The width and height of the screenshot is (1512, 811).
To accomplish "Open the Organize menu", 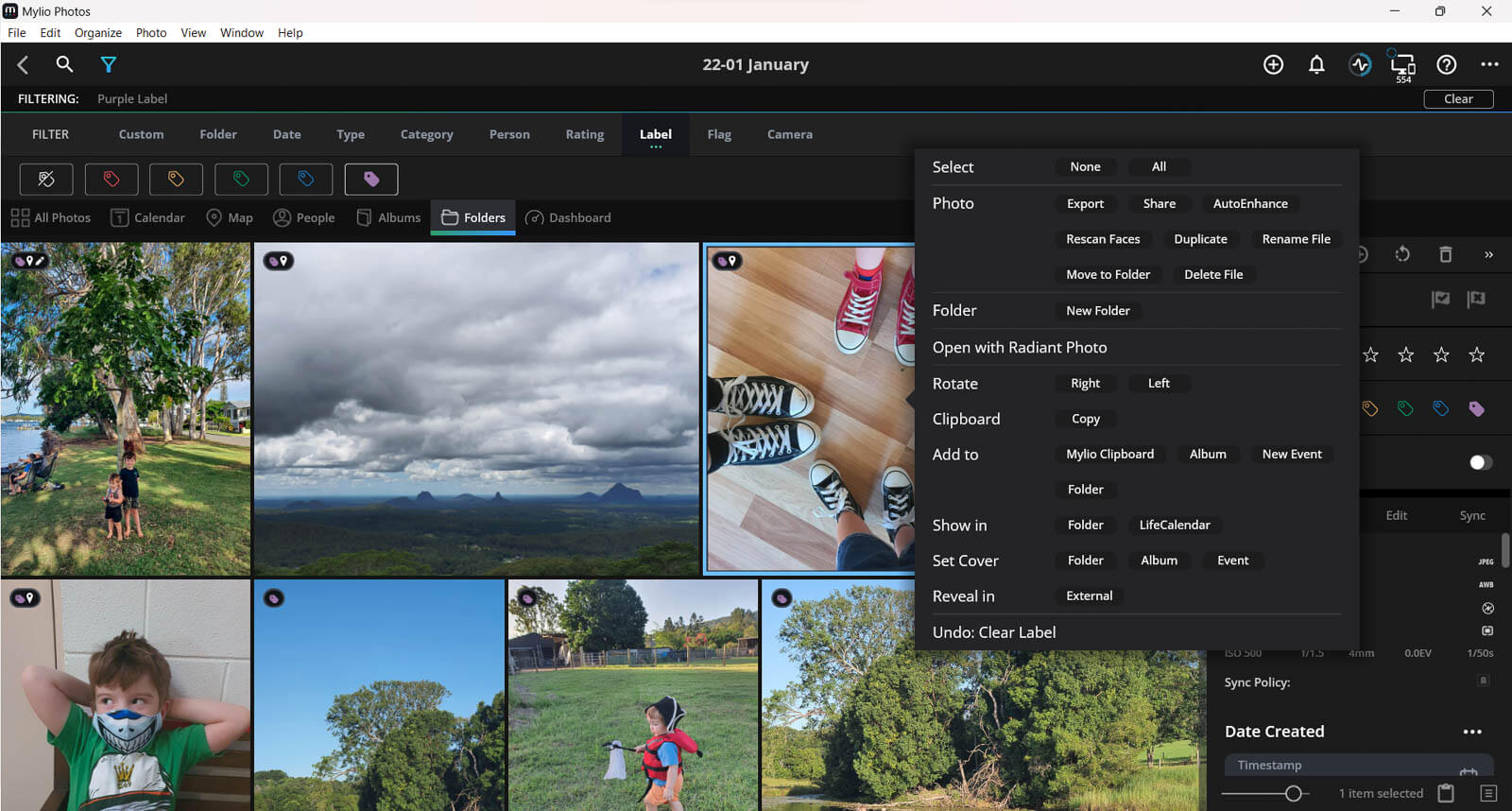I will [97, 32].
